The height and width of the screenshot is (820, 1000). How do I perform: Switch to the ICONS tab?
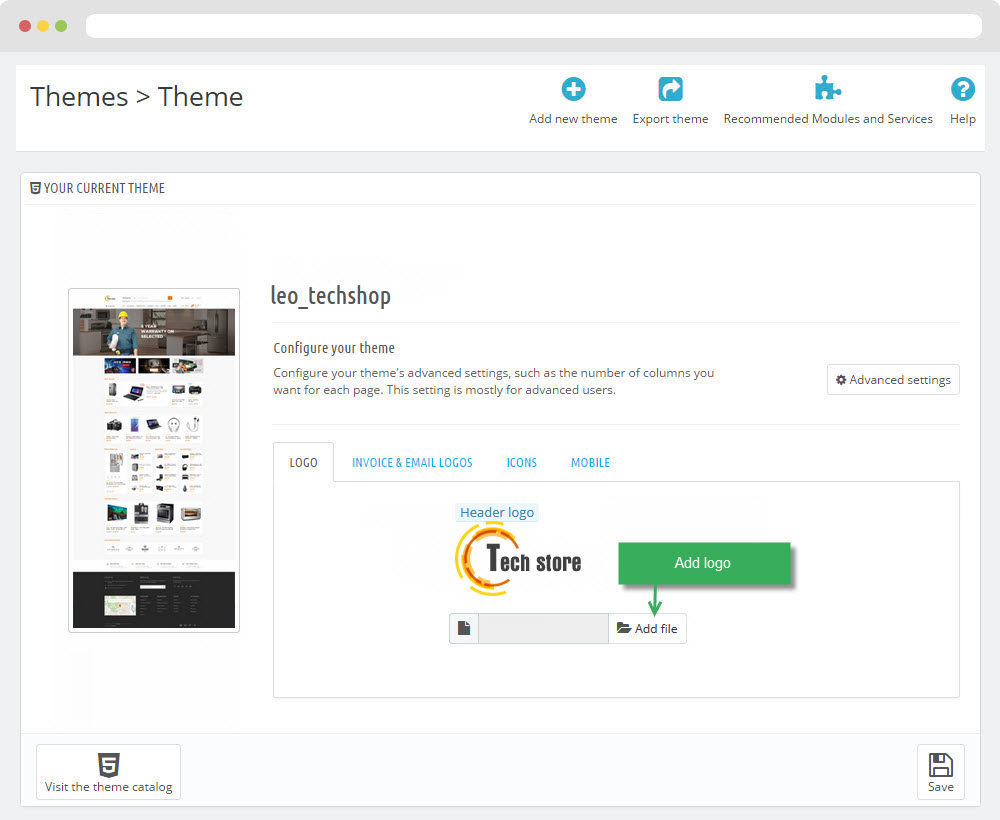pos(522,462)
